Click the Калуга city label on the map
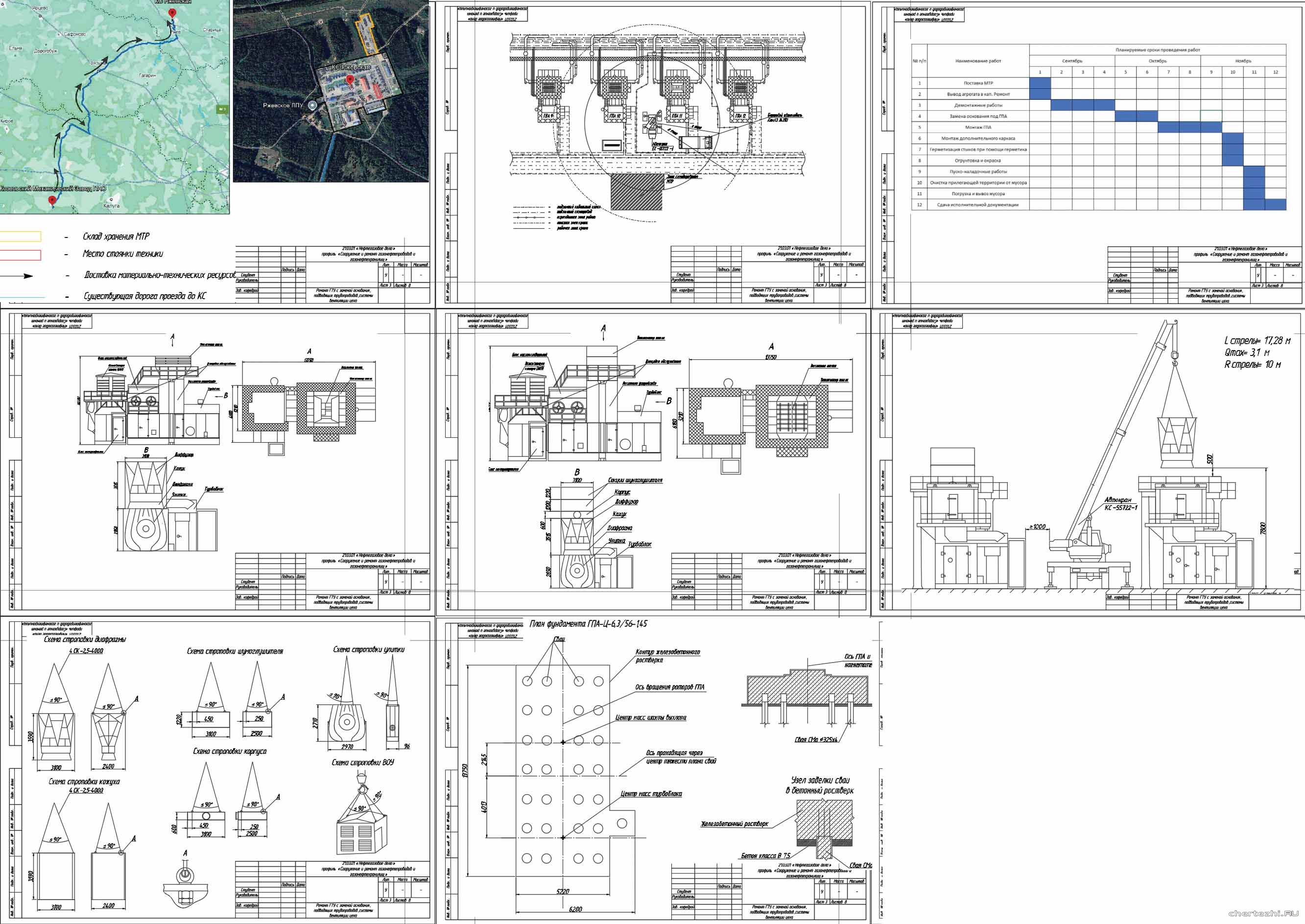This screenshot has width=1305, height=924. click(x=112, y=206)
